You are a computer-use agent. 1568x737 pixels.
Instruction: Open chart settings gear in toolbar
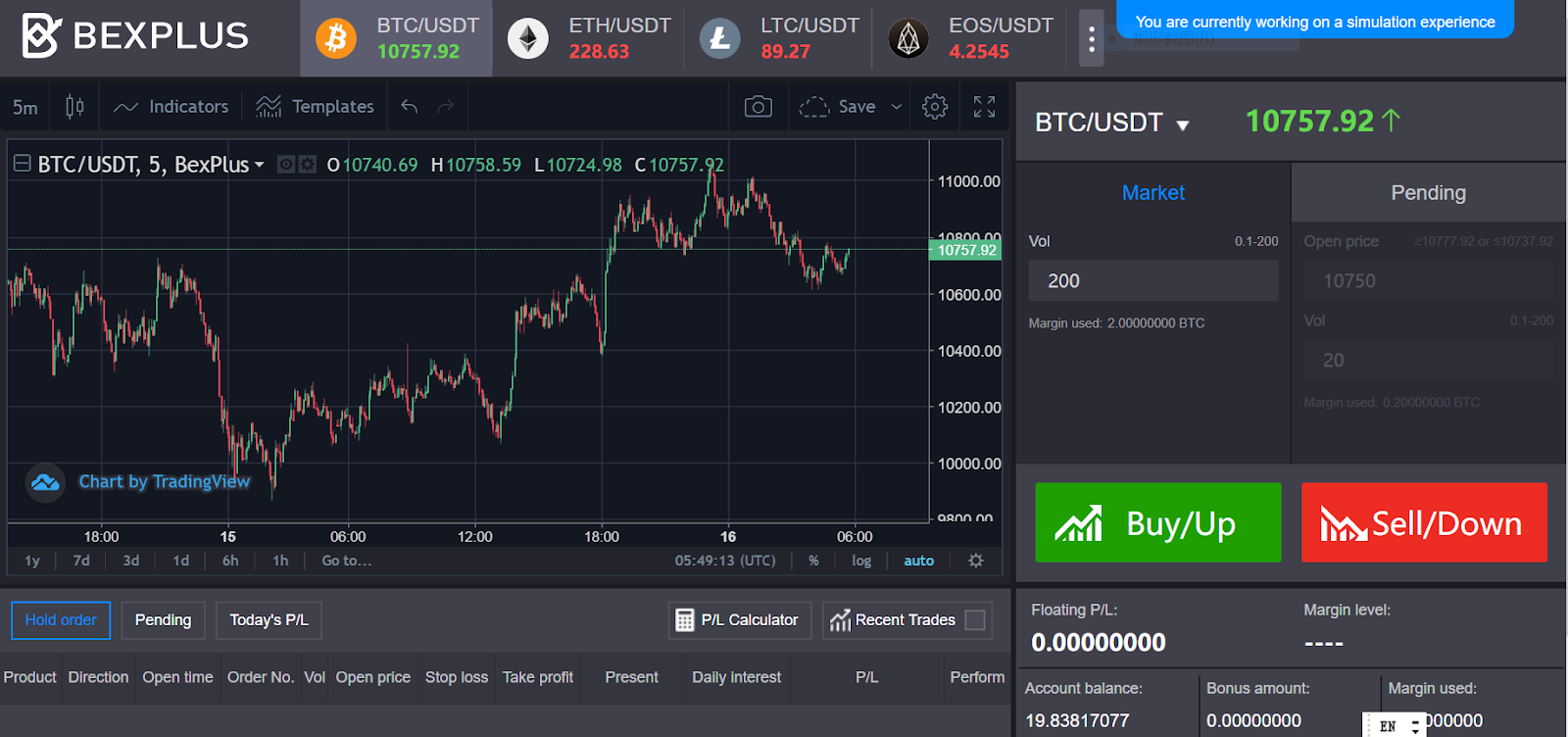[935, 106]
